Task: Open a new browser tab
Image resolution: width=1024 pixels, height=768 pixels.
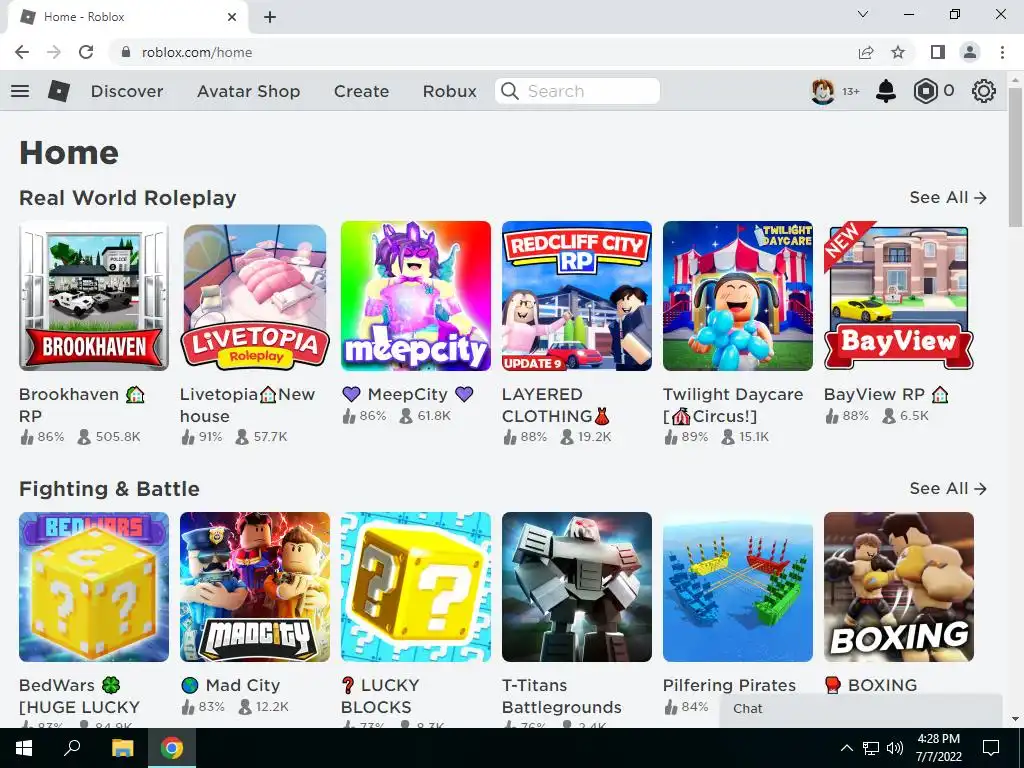Action: coord(270,17)
